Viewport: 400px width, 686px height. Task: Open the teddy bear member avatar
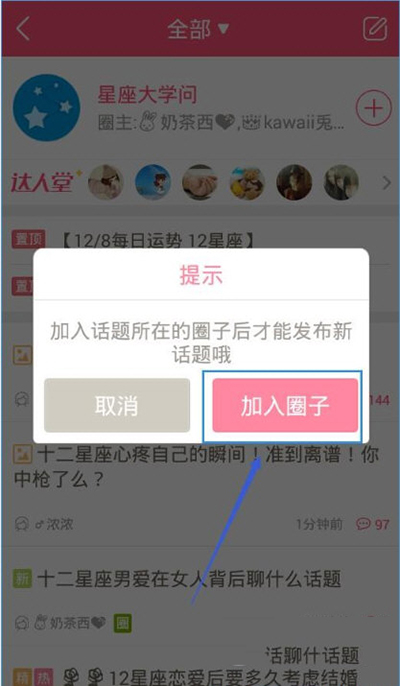247,182
